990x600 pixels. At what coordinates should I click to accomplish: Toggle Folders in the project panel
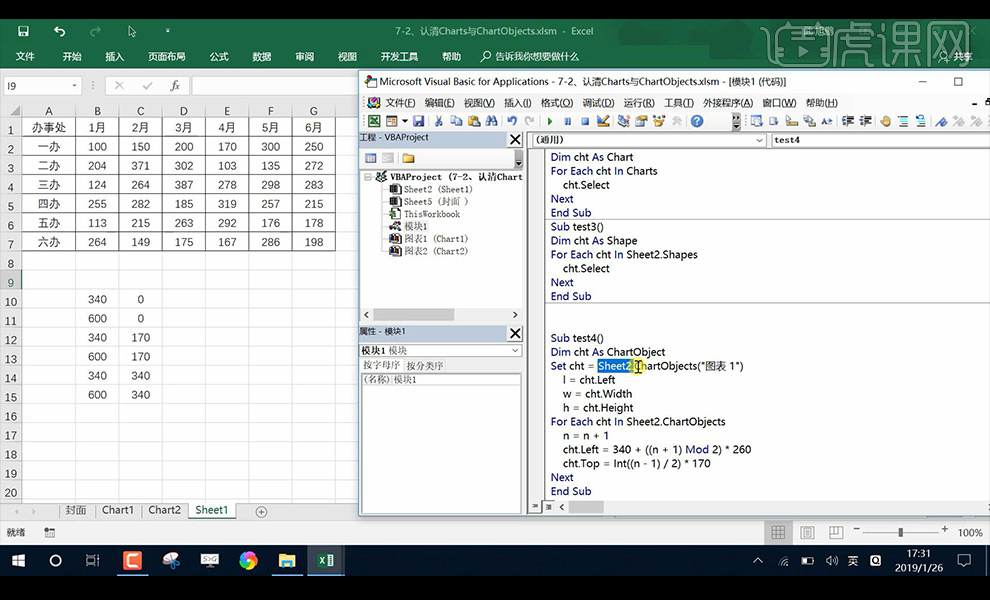coord(409,159)
